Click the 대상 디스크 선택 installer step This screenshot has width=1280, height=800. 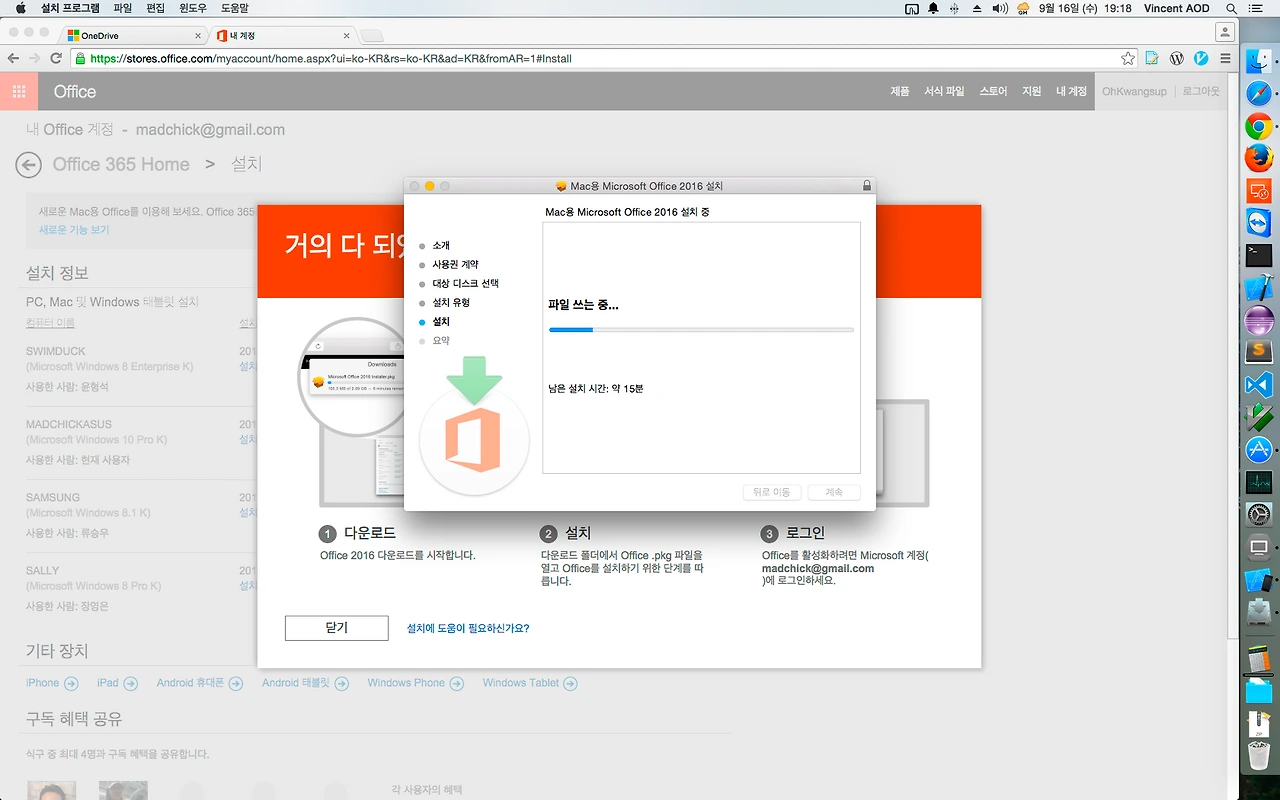[x=465, y=284]
